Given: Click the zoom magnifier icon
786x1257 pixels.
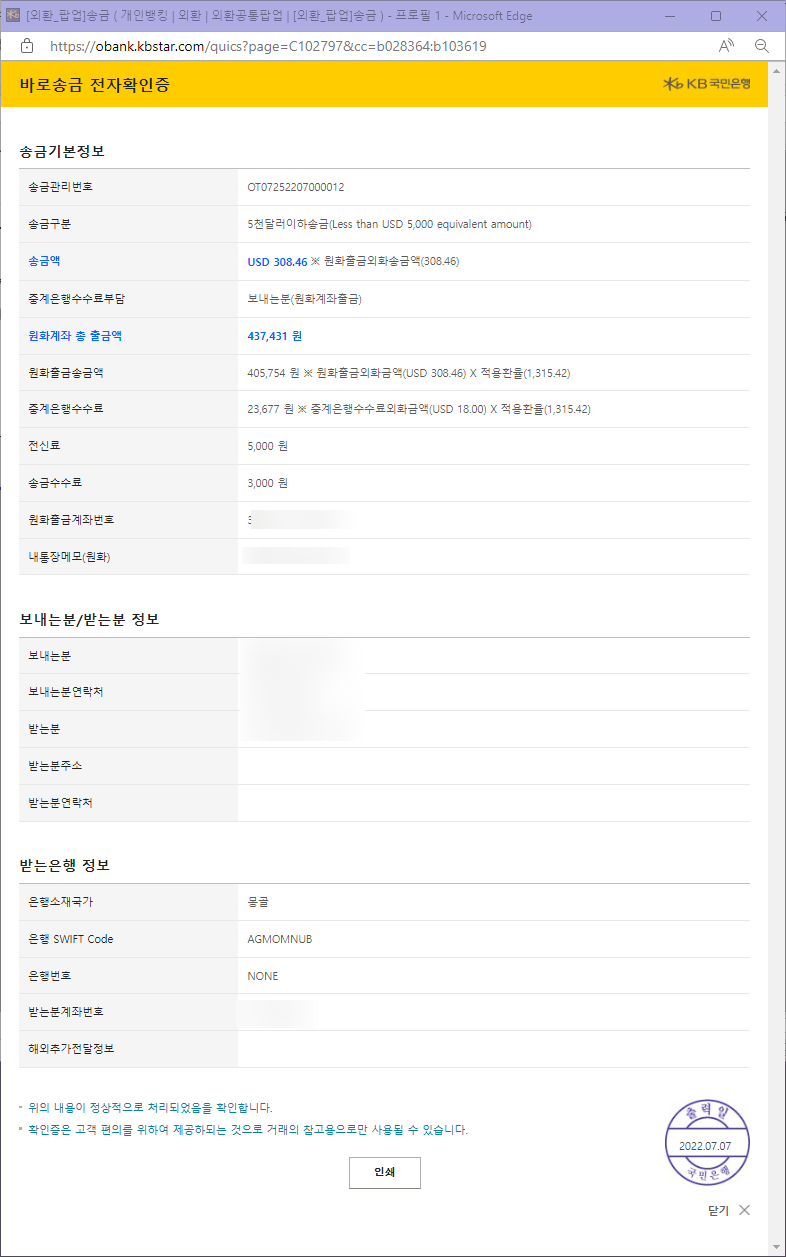Looking at the screenshot, I should pos(762,46).
